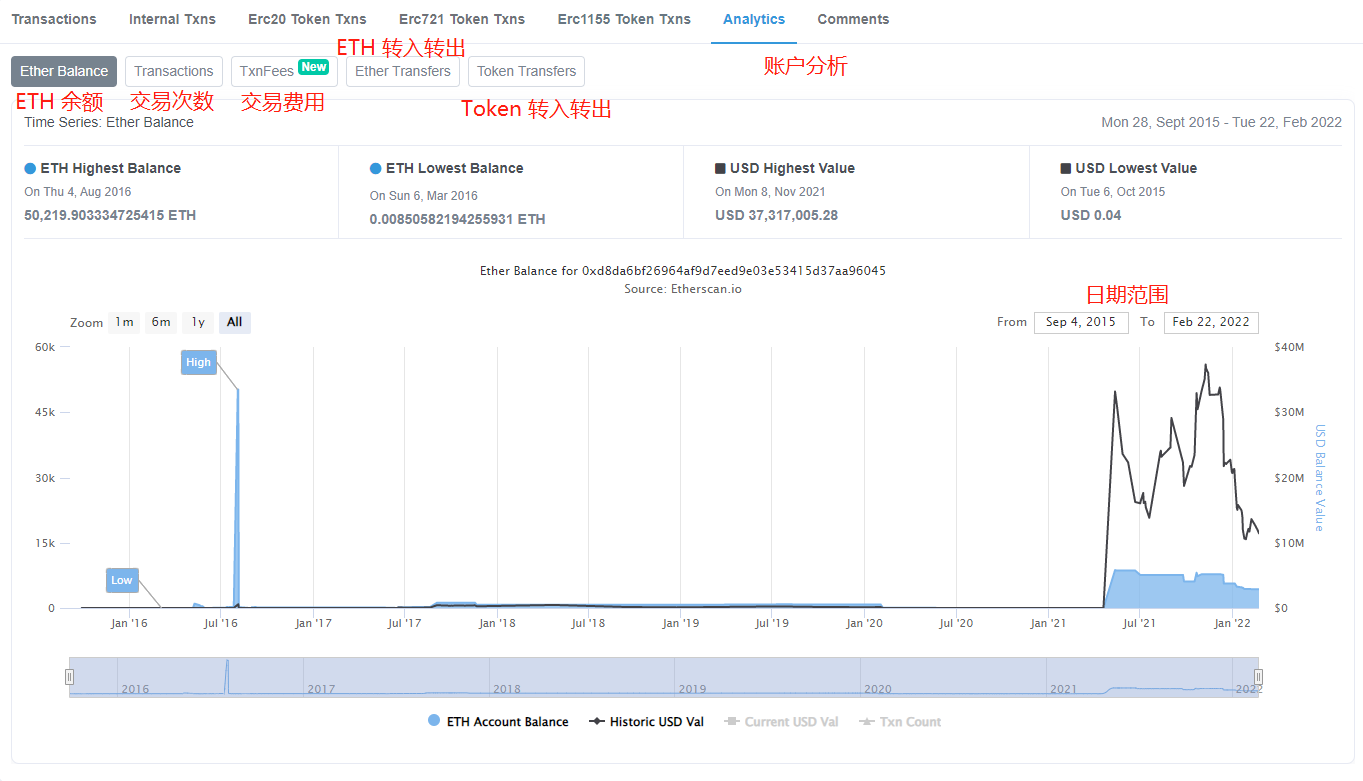Show Ether Transfers chart
The height and width of the screenshot is (781, 1363).
point(403,71)
